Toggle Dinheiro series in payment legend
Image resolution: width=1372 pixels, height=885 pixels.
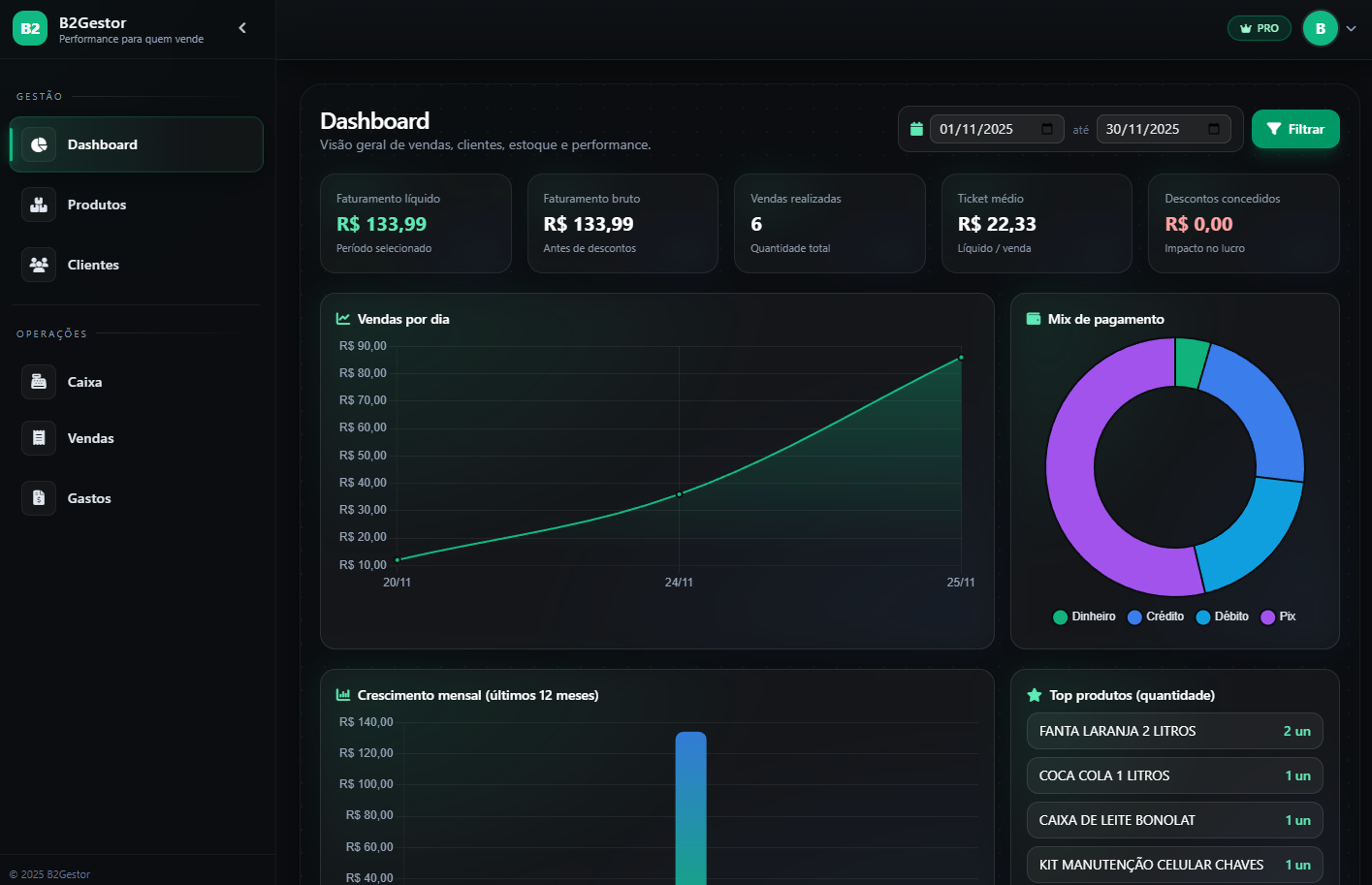pos(1084,616)
